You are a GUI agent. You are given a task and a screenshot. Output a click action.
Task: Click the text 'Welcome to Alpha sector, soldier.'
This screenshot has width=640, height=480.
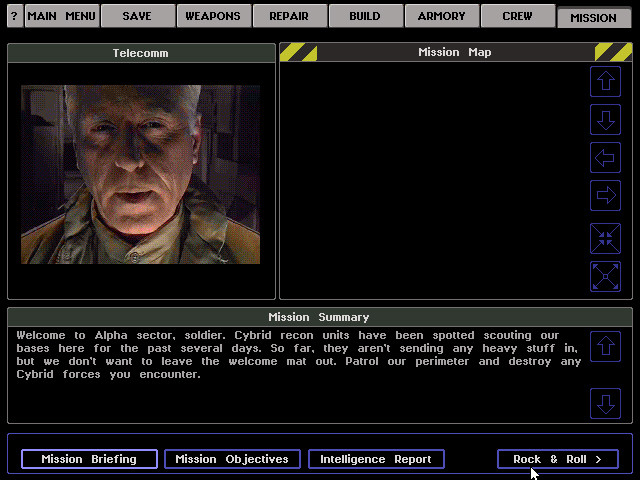[x=121, y=336]
